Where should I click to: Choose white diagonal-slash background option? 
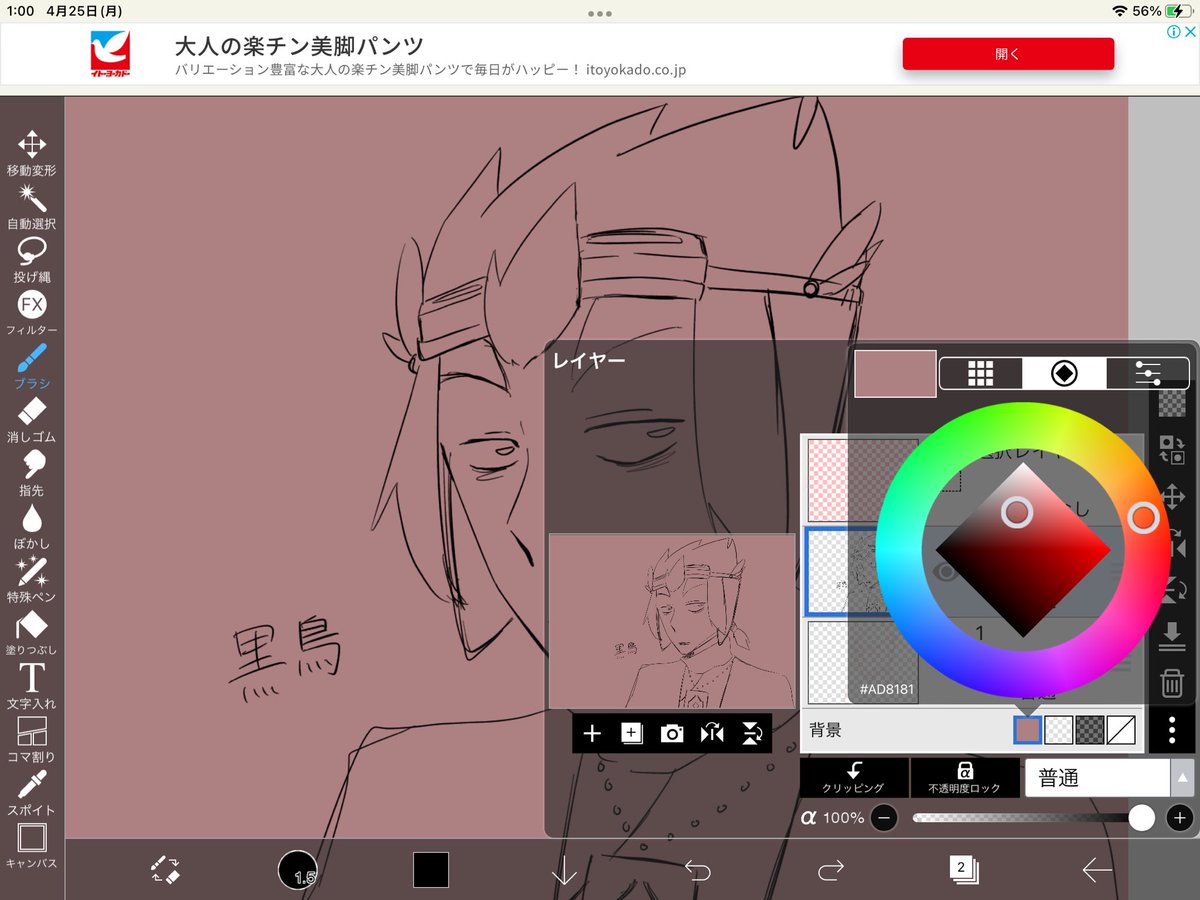click(1121, 730)
